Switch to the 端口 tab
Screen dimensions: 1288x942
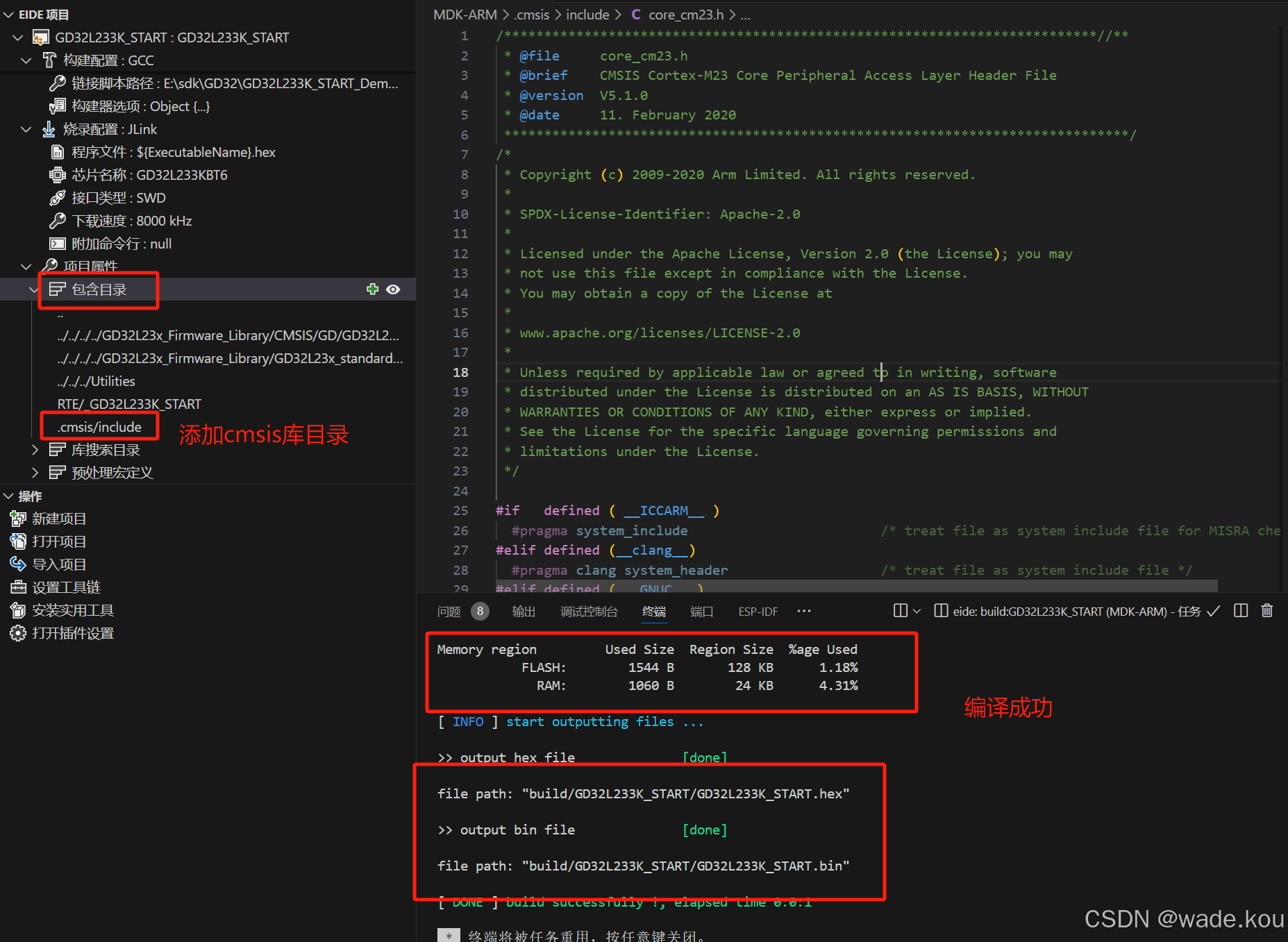[702, 612]
